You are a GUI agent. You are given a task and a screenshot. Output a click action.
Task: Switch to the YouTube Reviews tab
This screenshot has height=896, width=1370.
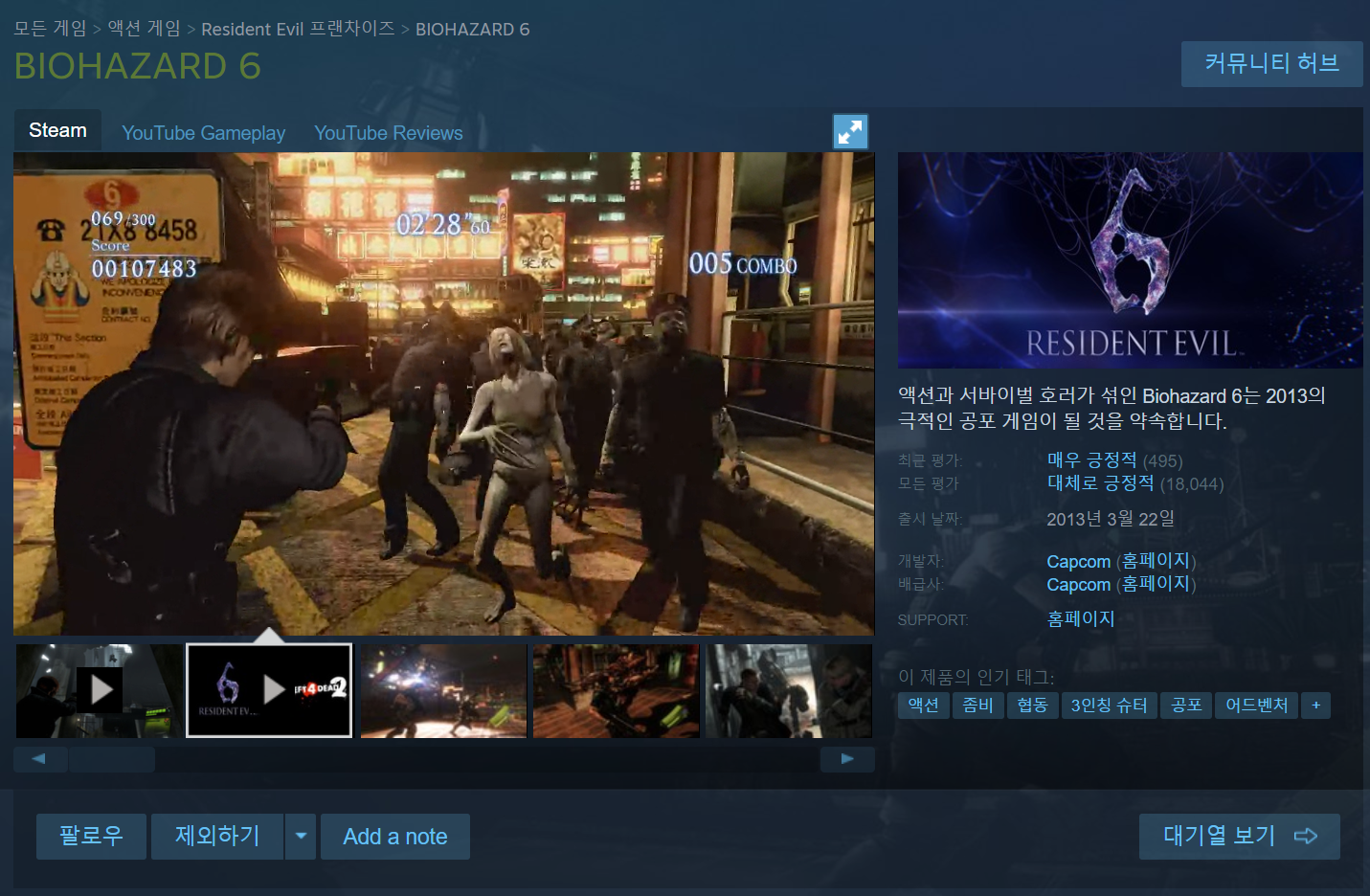pyautogui.click(x=389, y=133)
